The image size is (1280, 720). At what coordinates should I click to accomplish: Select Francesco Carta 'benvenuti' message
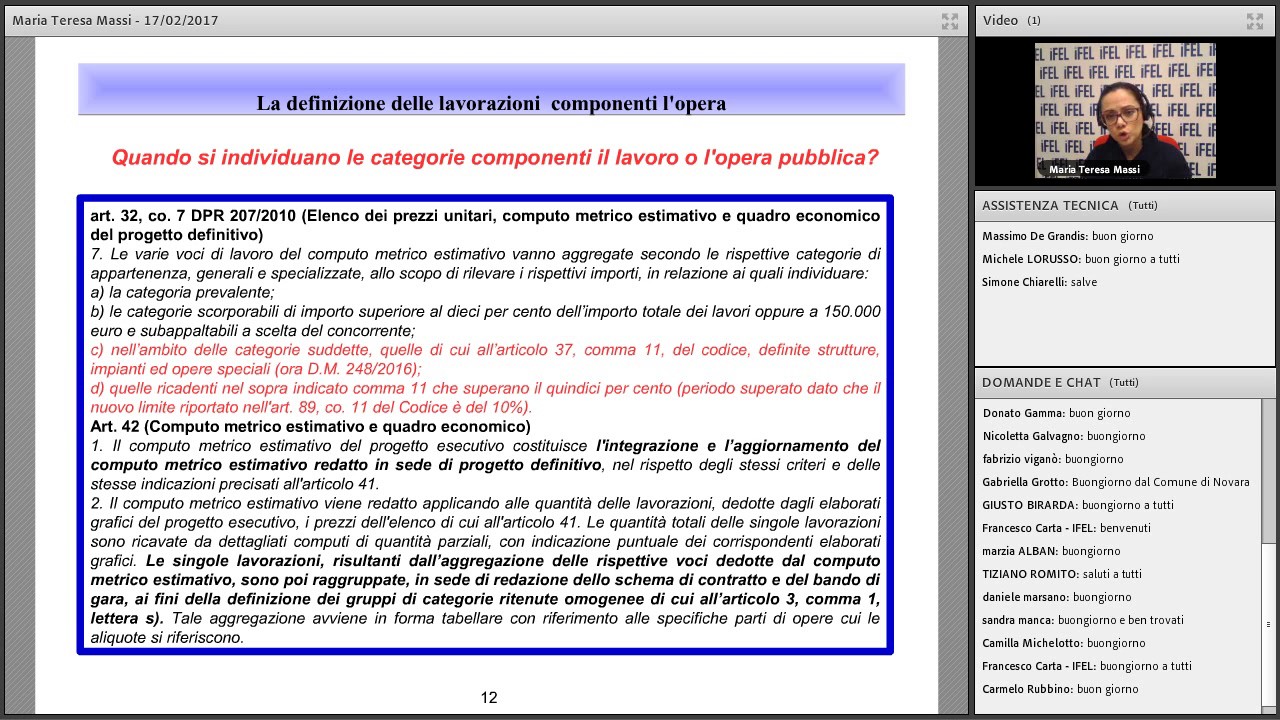click(x=1067, y=528)
